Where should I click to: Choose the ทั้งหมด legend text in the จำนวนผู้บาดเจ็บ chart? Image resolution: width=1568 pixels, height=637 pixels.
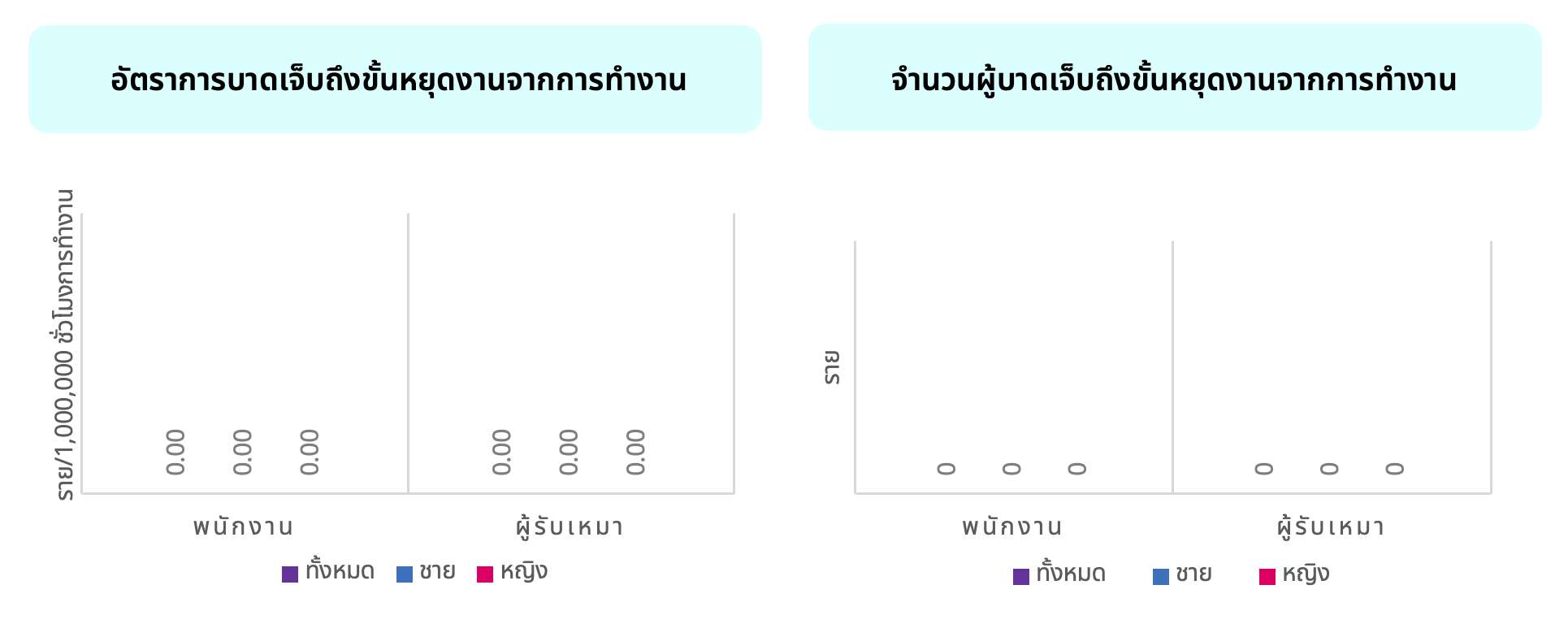point(1071,574)
